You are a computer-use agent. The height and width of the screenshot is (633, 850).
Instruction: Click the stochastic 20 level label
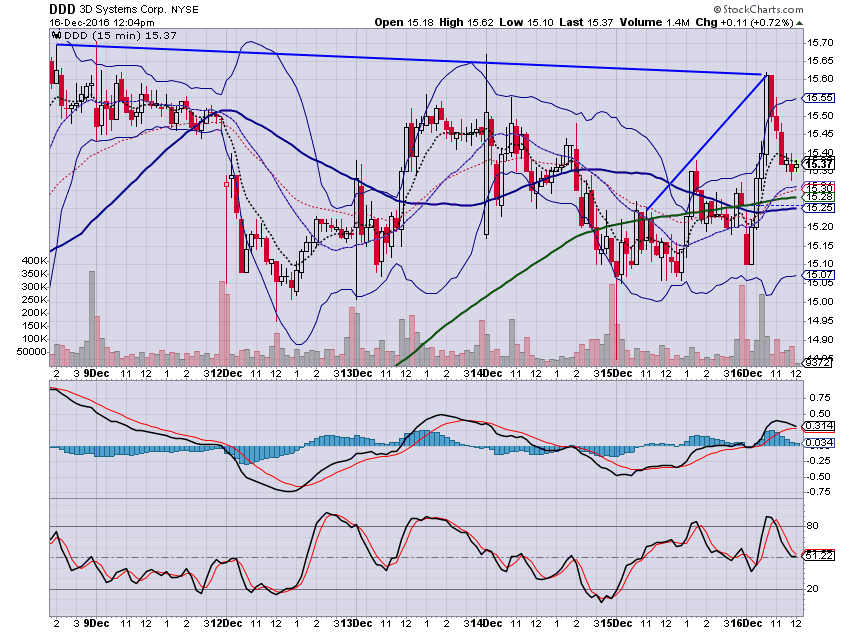tap(812, 589)
